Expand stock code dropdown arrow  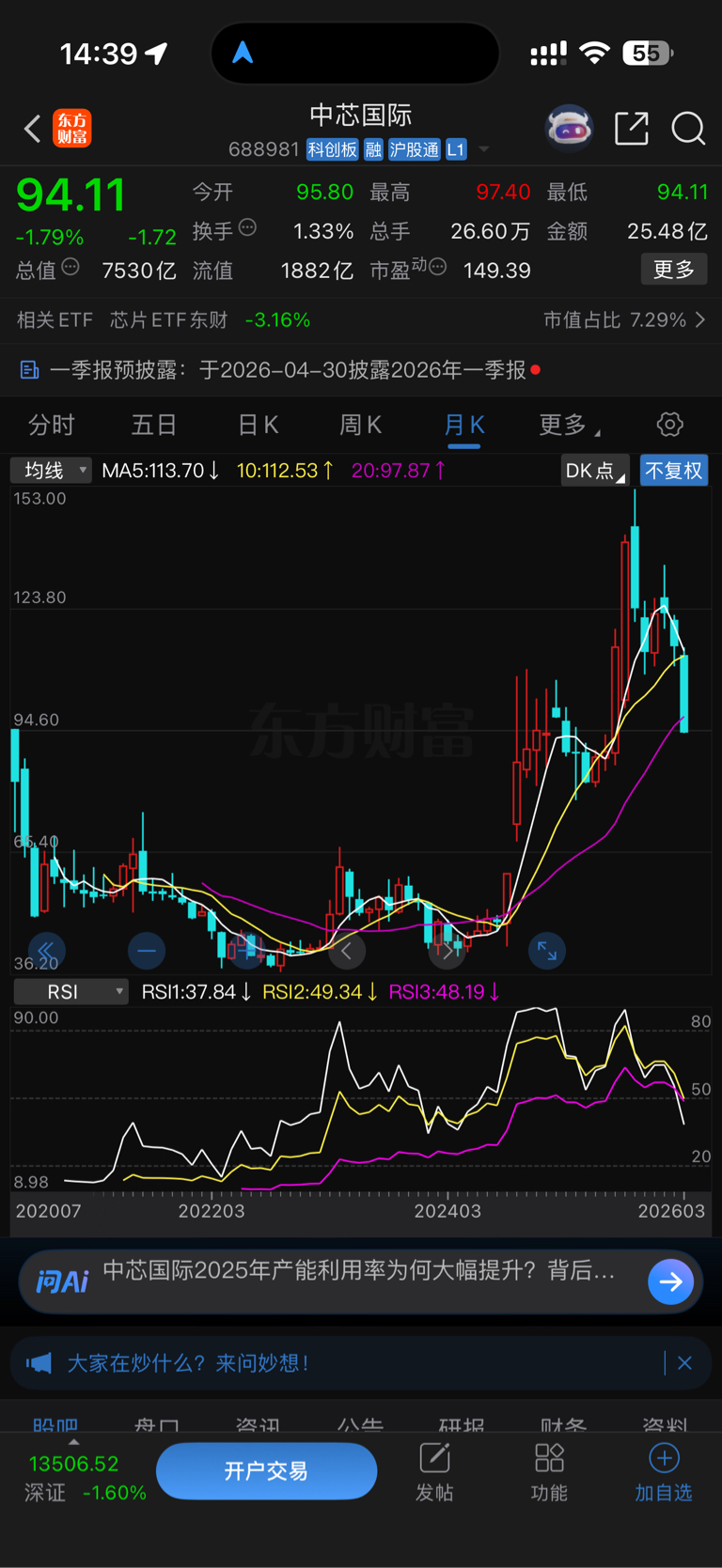point(484,149)
